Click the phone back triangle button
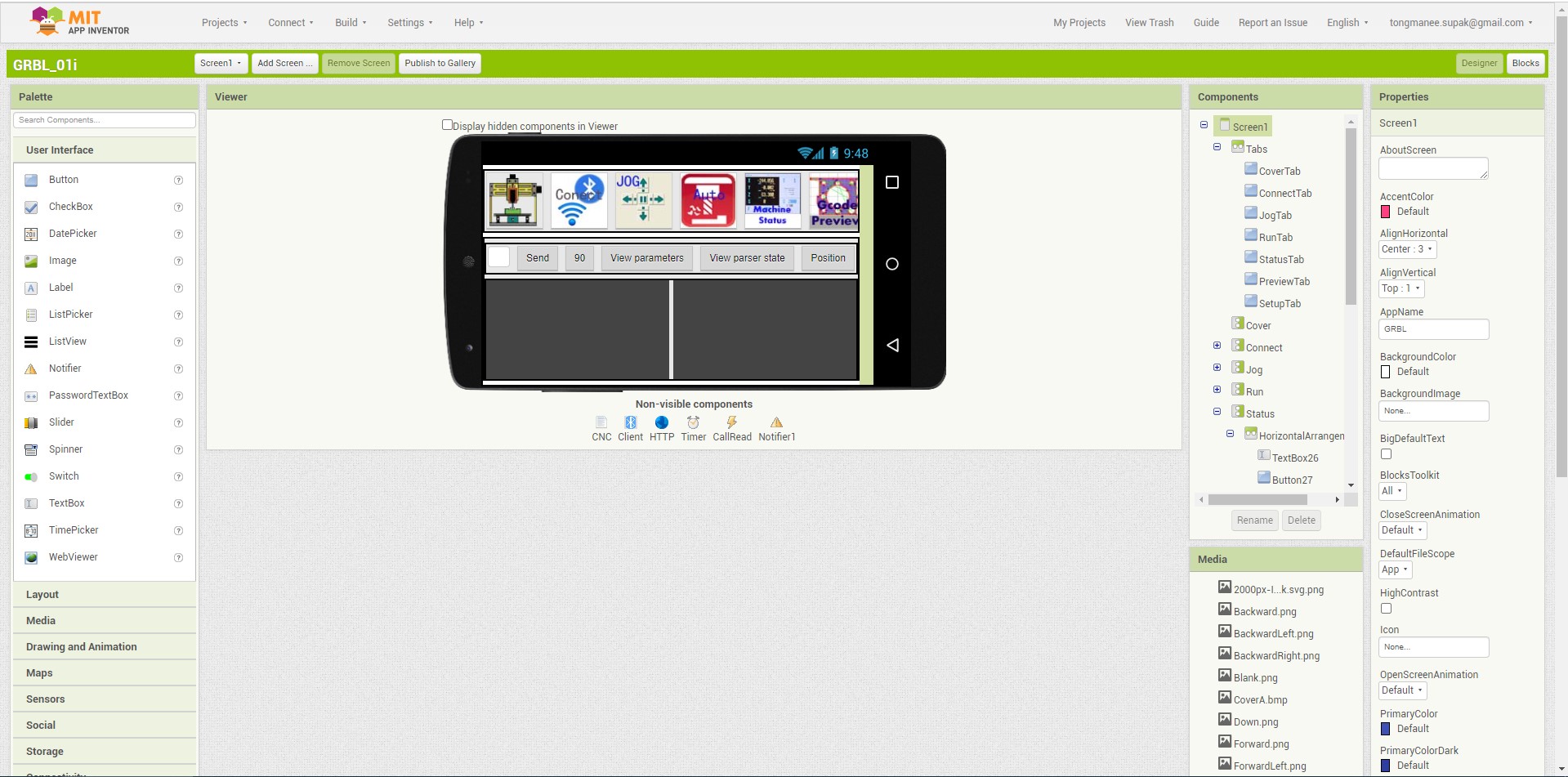 (x=892, y=346)
